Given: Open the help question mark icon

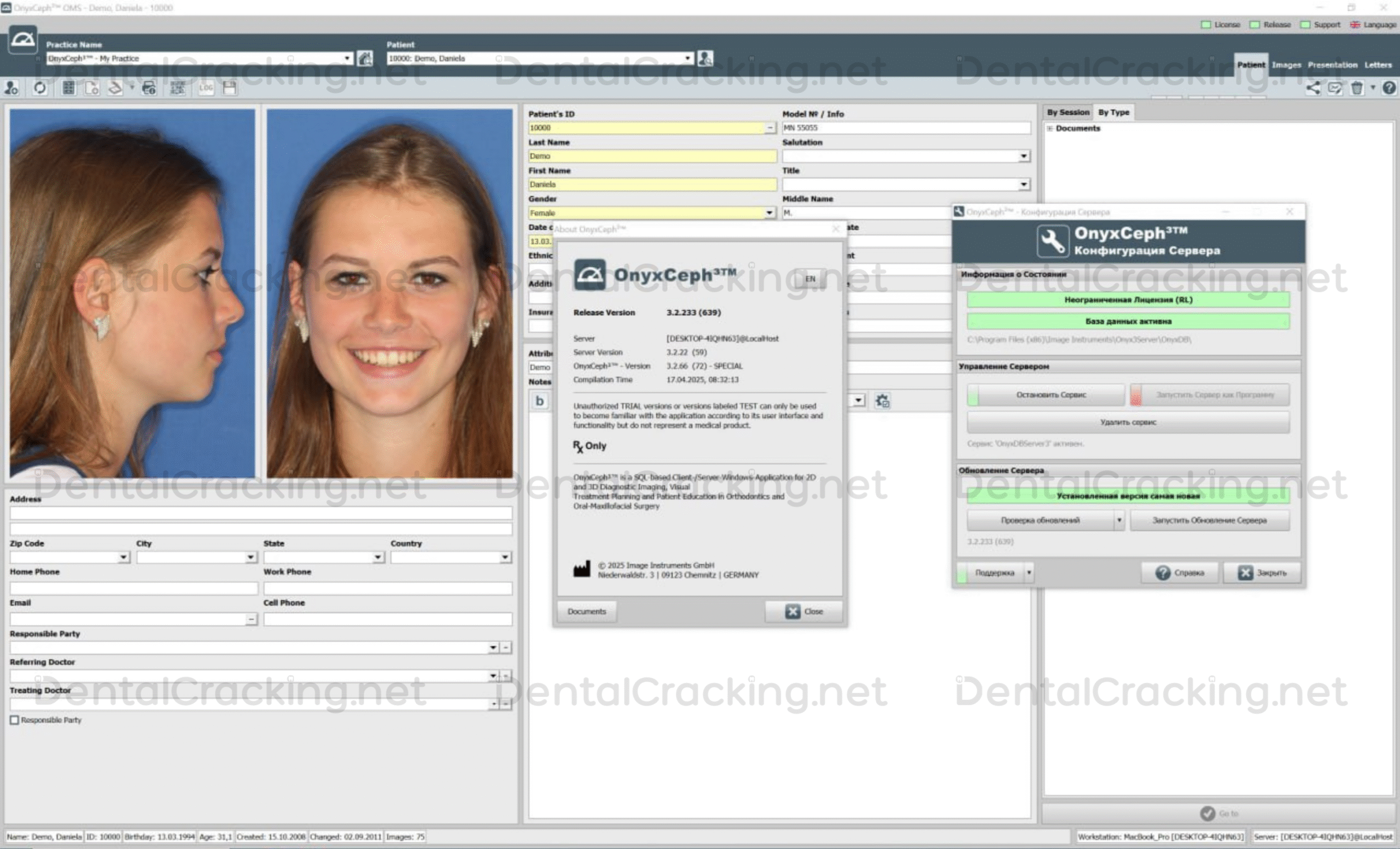Looking at the screenshot, I should (x=1389, y=88).
